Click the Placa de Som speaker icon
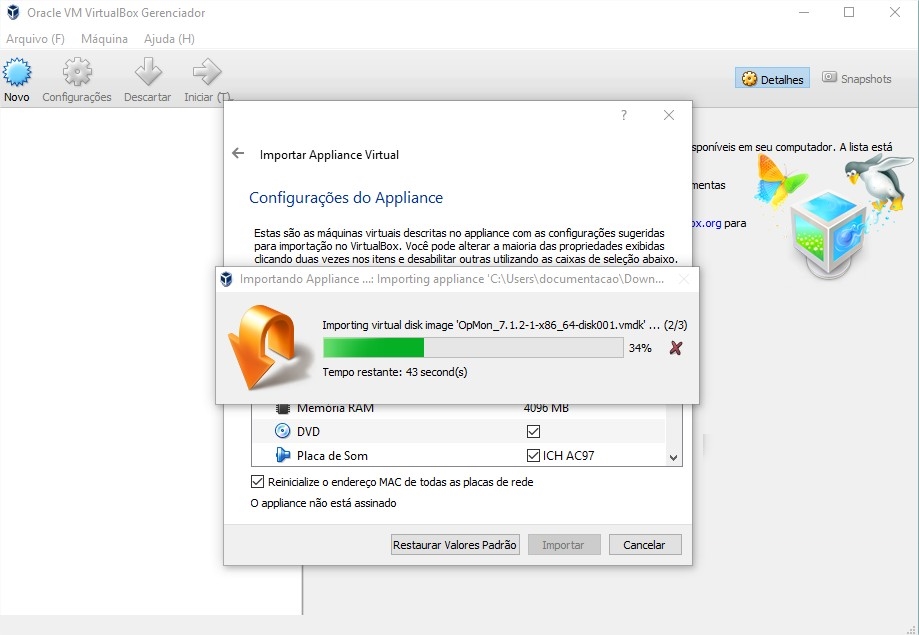 click(283, 456)
